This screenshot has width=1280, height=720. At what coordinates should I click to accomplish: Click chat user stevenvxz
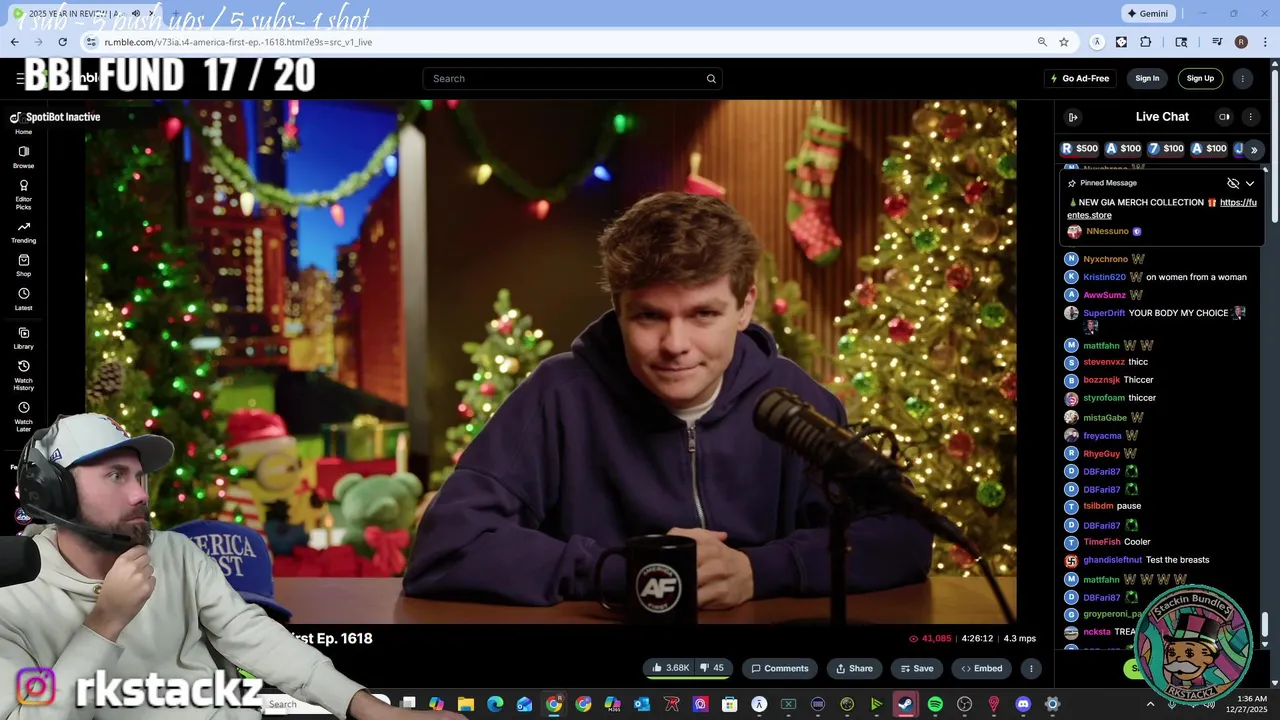(x=1104, y=362)
